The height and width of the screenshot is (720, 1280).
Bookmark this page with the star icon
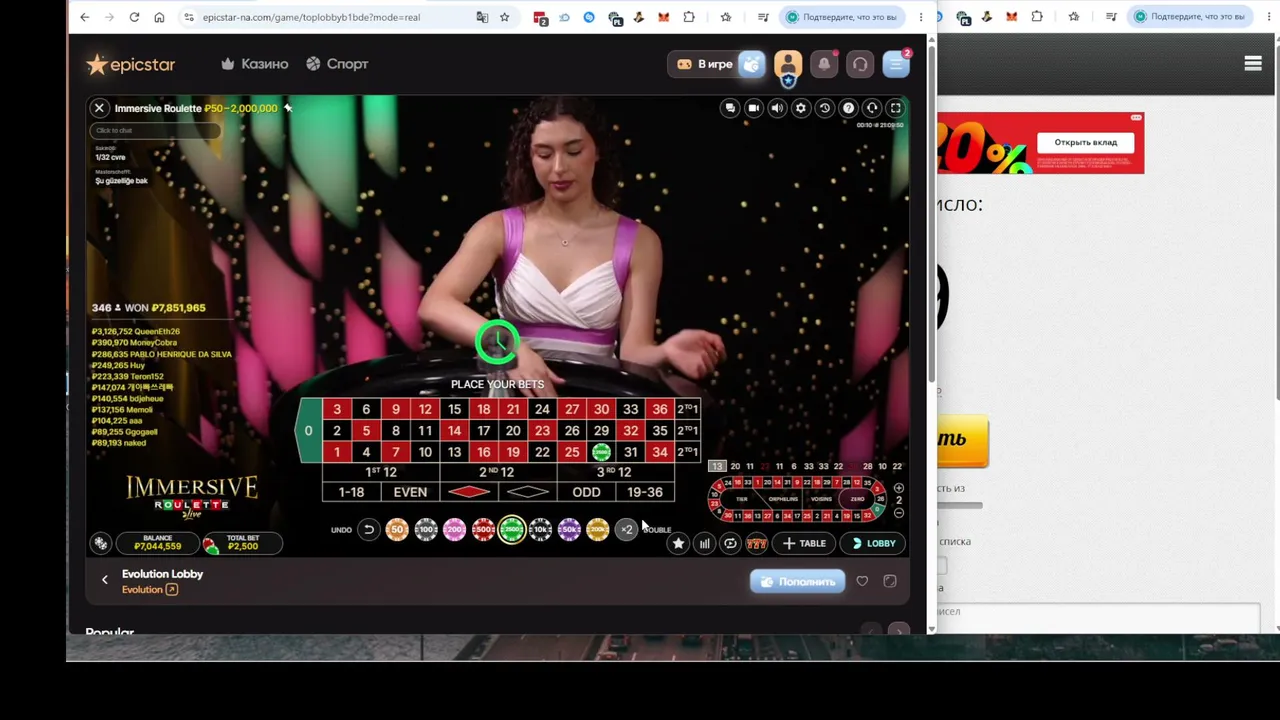(x=504, y=17)
